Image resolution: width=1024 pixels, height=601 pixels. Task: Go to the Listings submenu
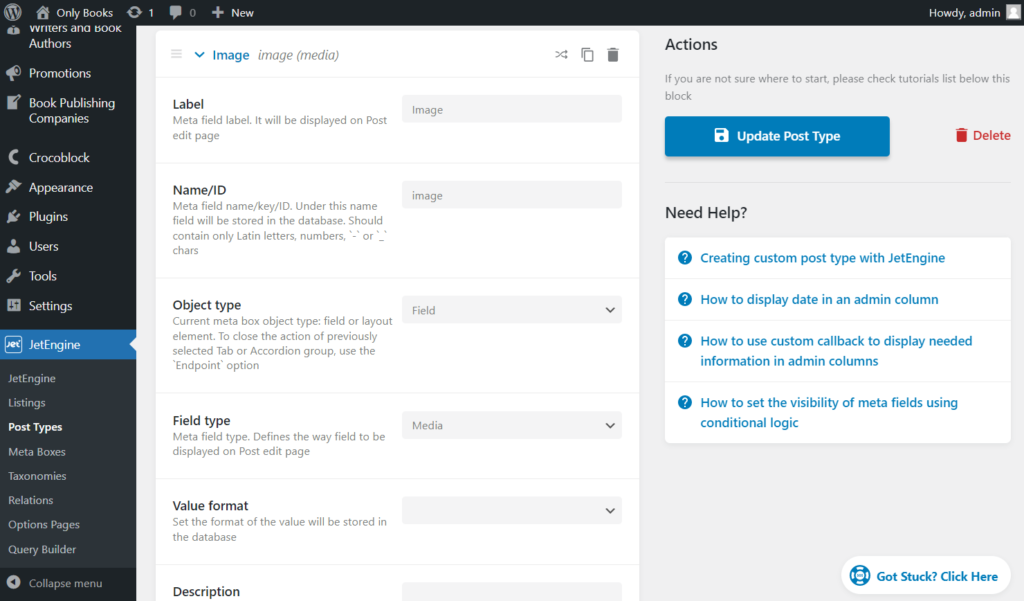tap(27, 402)
